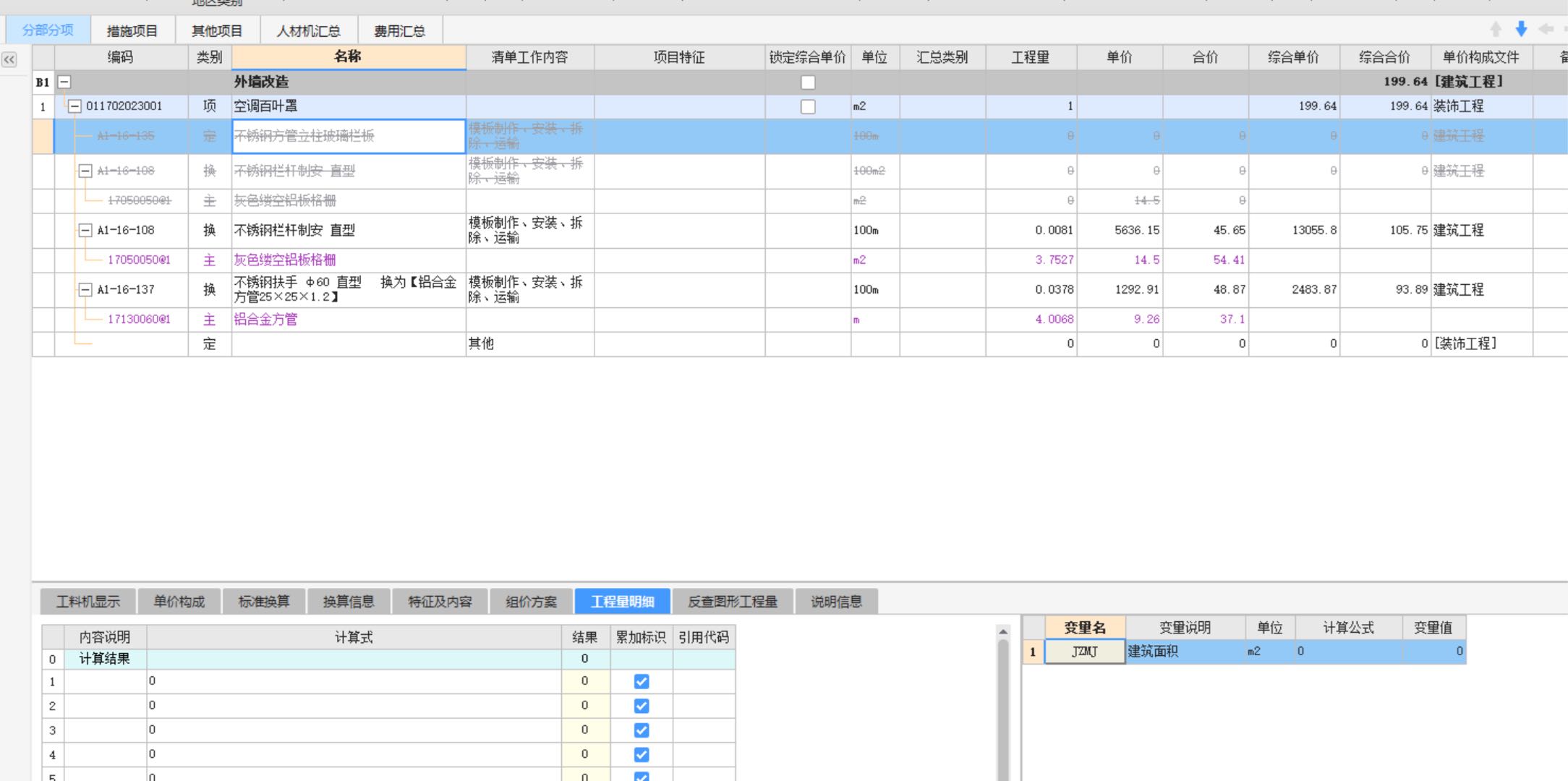Click the vertical scrollbar thumb in 工程量明细 panel

(1003, 709)
